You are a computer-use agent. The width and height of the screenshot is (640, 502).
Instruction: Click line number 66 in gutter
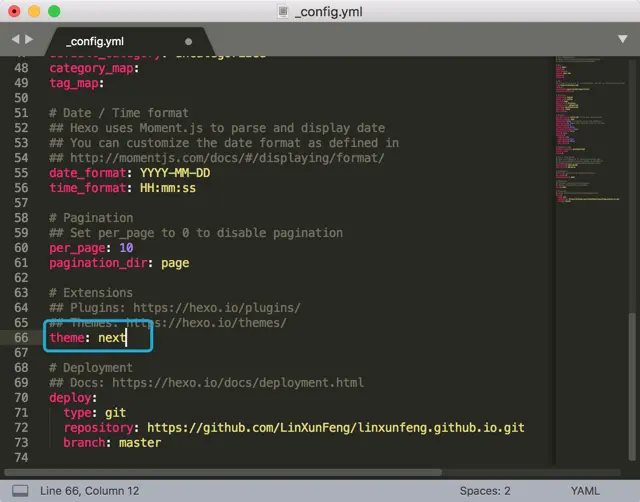[x=21, y=338]
